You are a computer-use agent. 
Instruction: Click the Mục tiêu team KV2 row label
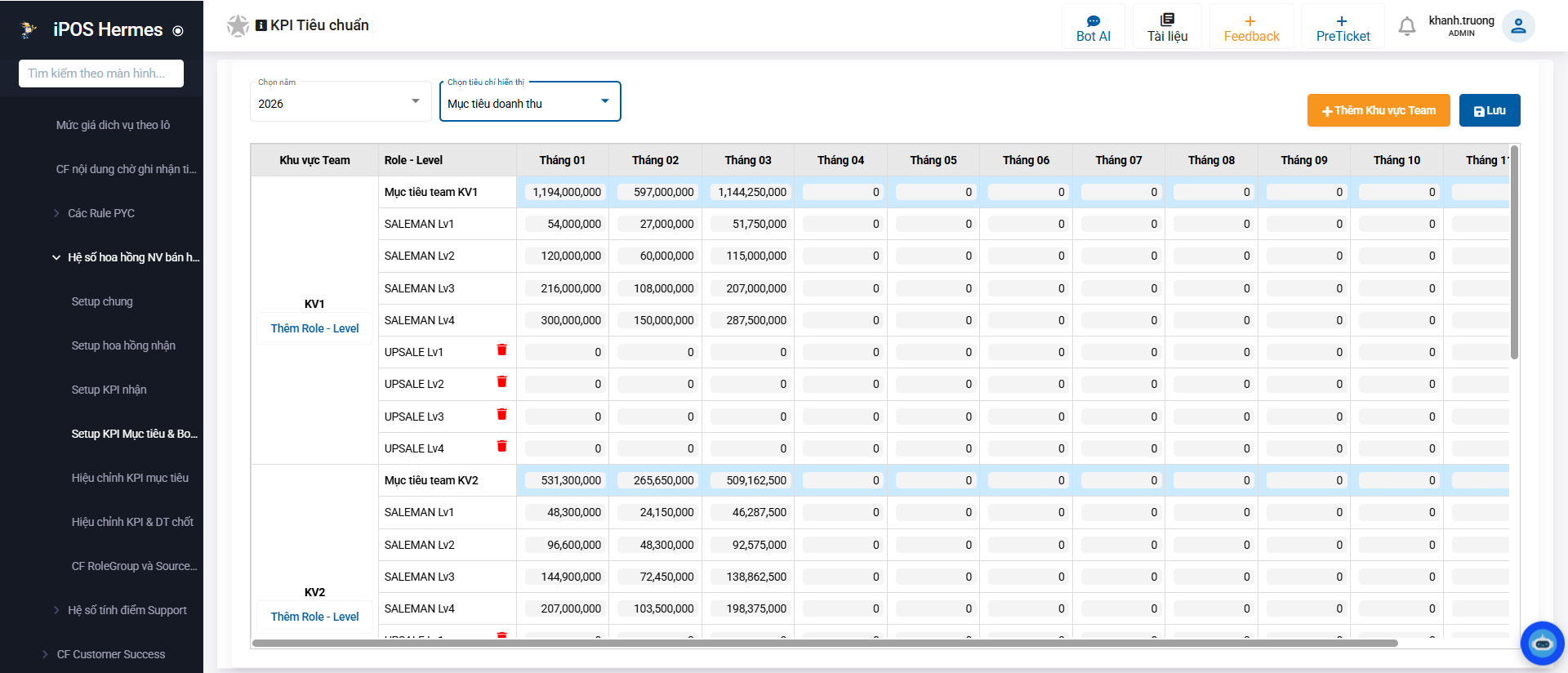point(431,480)
